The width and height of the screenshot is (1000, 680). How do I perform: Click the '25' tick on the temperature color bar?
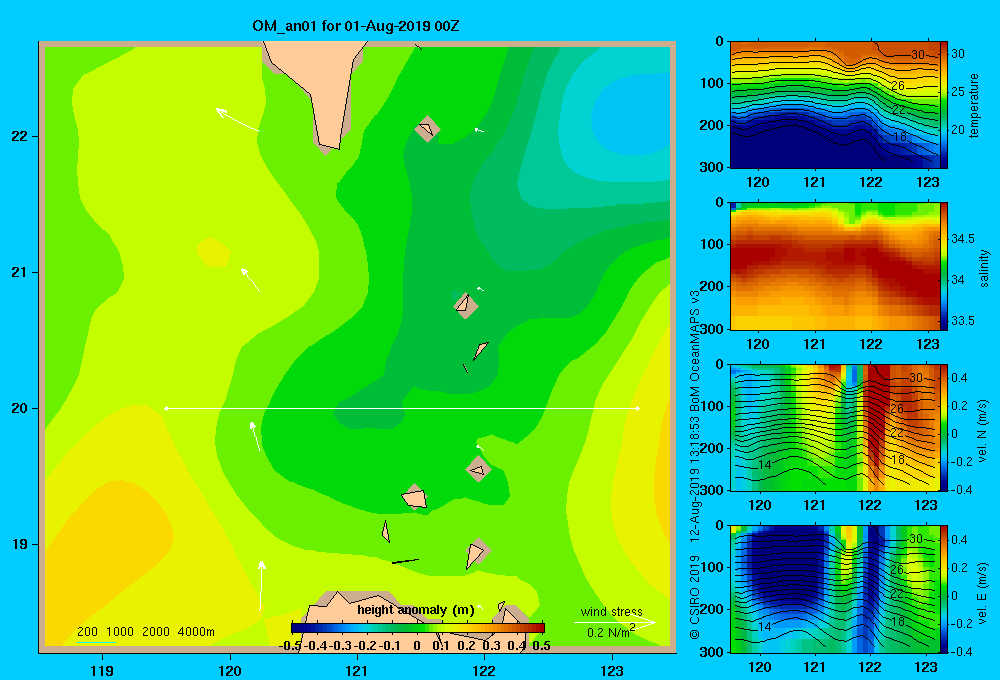click(958, 92)
